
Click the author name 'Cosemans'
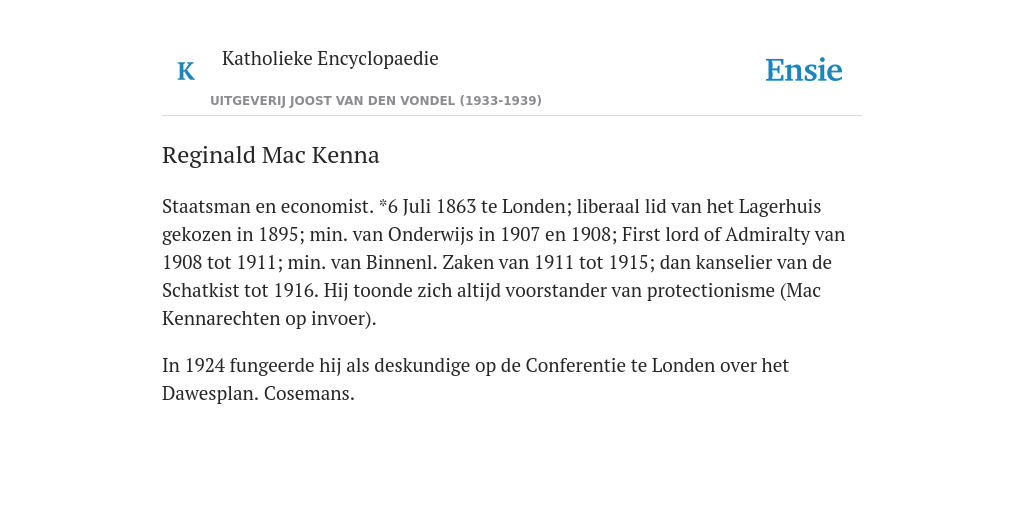tap(307, 394)
